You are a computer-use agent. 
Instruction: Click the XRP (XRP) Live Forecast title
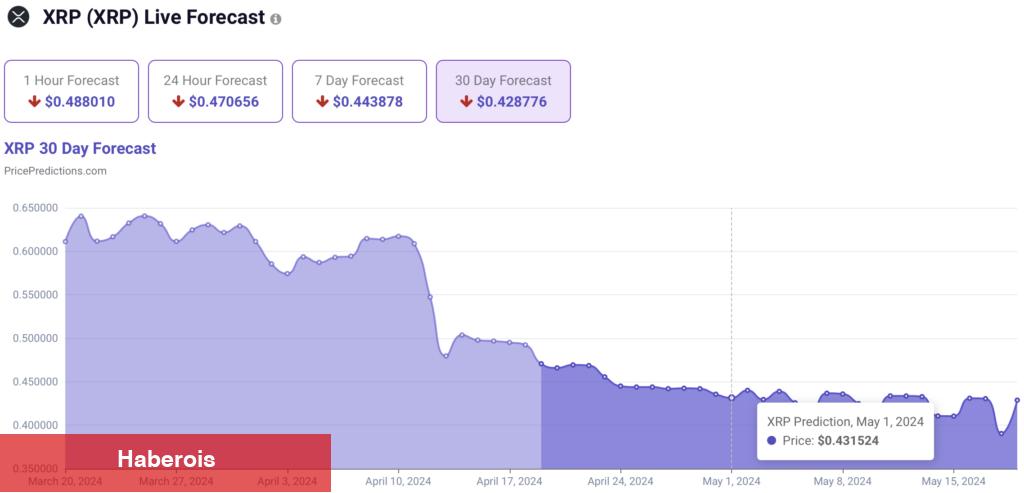(x=153, y=17)
